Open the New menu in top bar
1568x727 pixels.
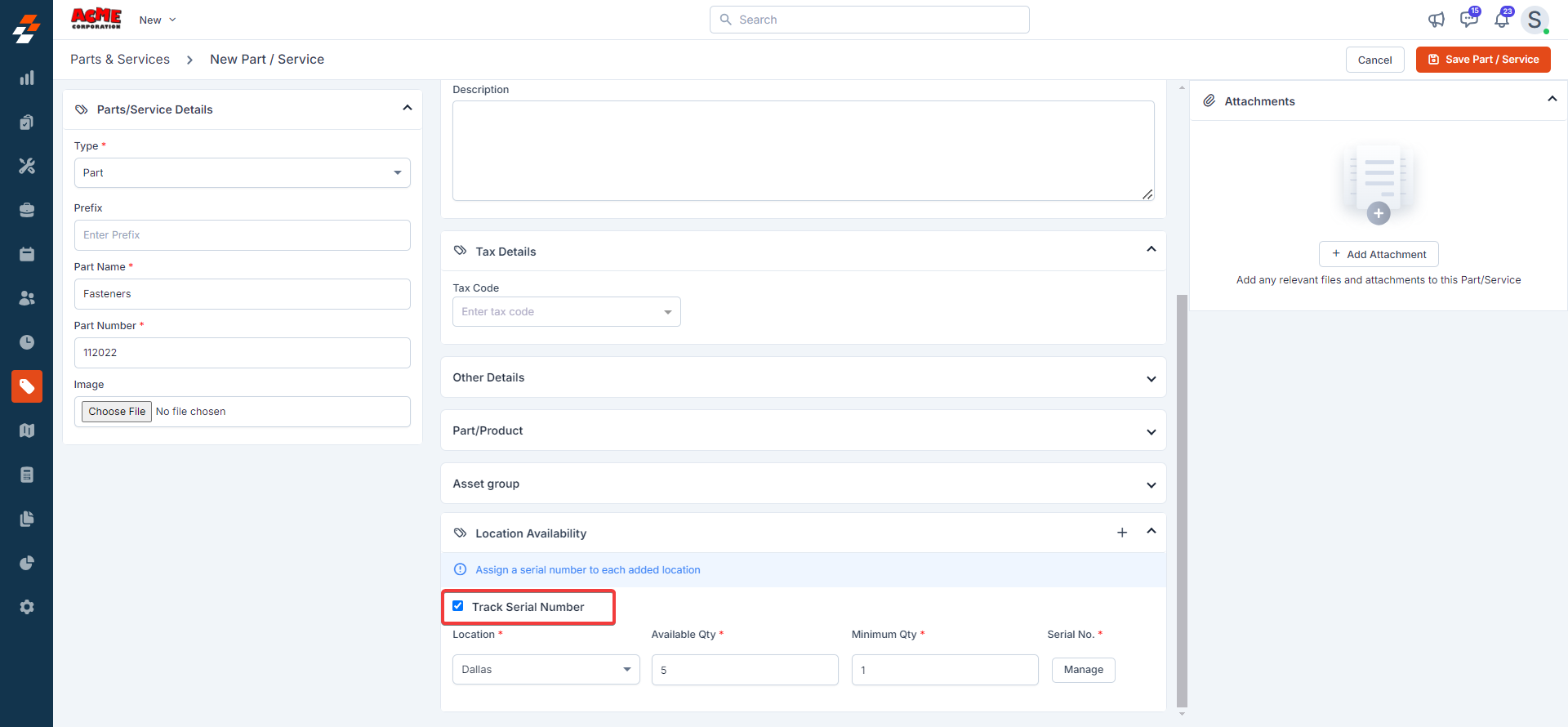pyautogui.click(x=157, y=20)
